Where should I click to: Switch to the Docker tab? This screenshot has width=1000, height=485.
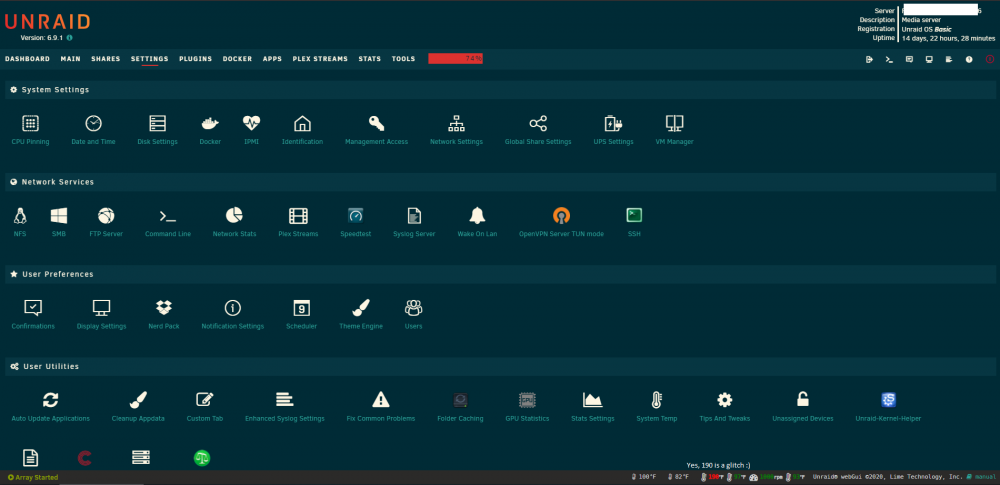pyautogui.click(x=237, y=59)
